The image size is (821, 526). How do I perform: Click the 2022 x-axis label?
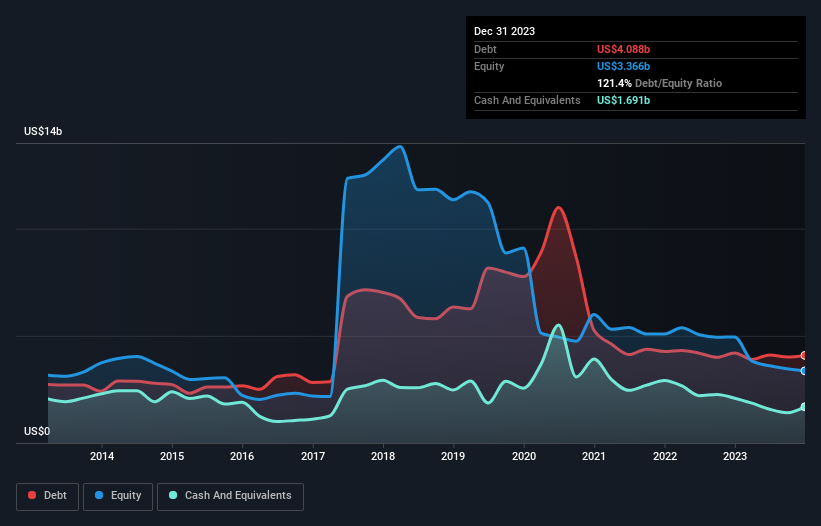[664, 456]
